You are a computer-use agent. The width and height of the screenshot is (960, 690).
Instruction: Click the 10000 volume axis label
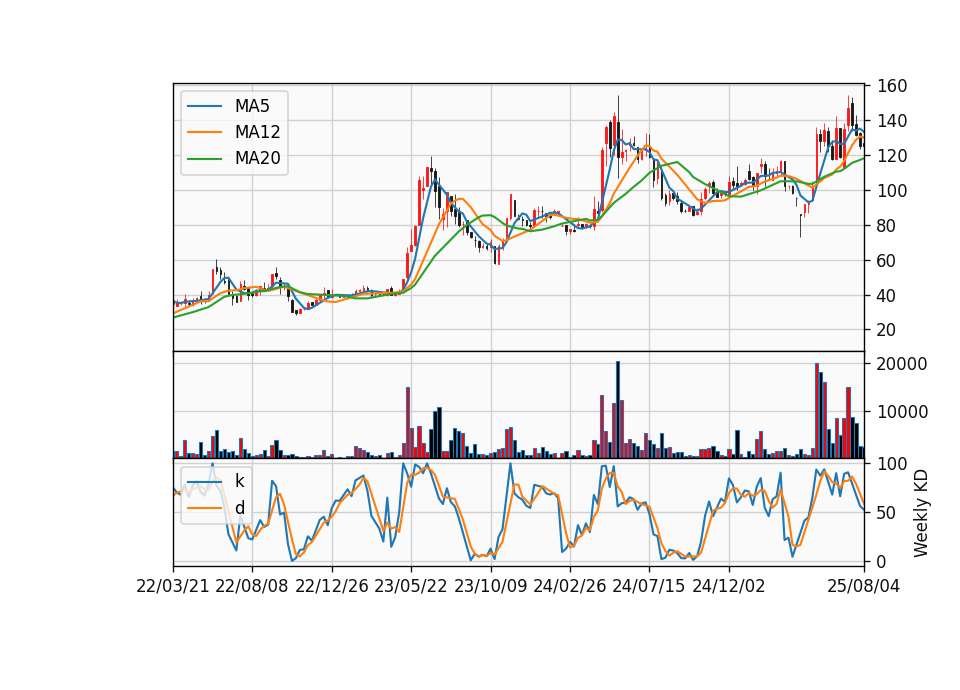coord(902,412)
